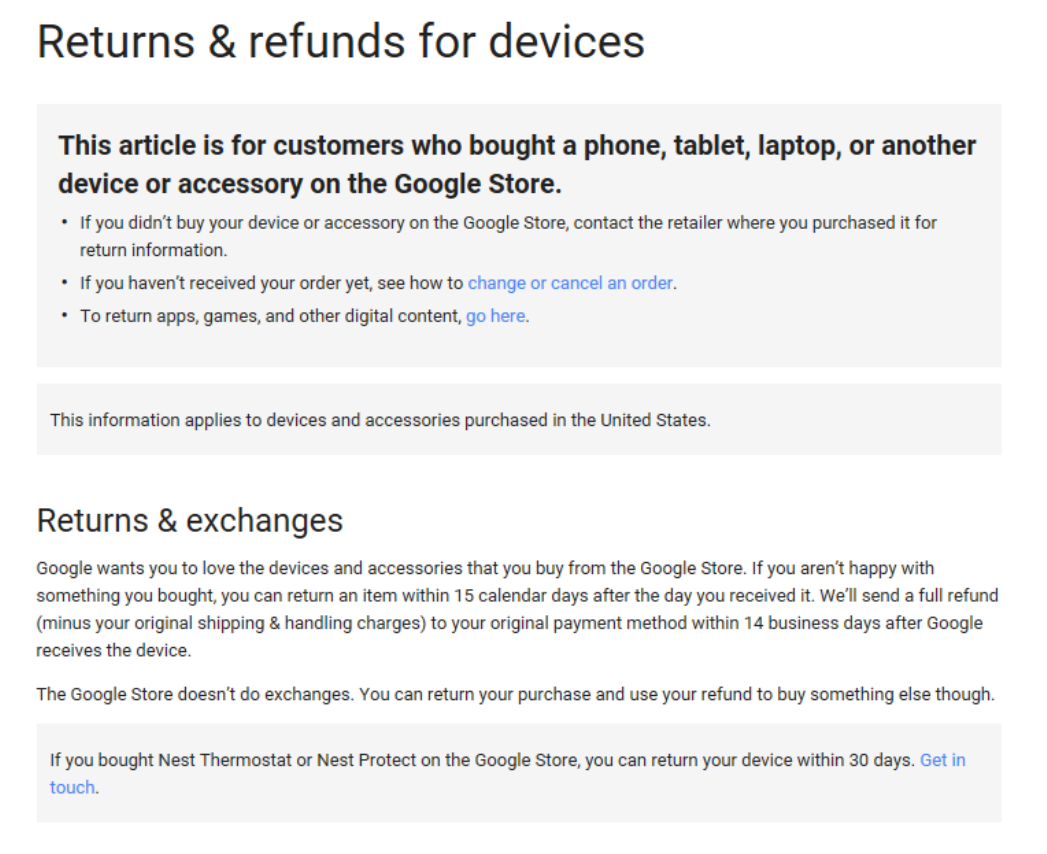Click the bullet before "If you haven't received"
Viewport: 1047px width, 854px height.
click(x=64, y=282)
